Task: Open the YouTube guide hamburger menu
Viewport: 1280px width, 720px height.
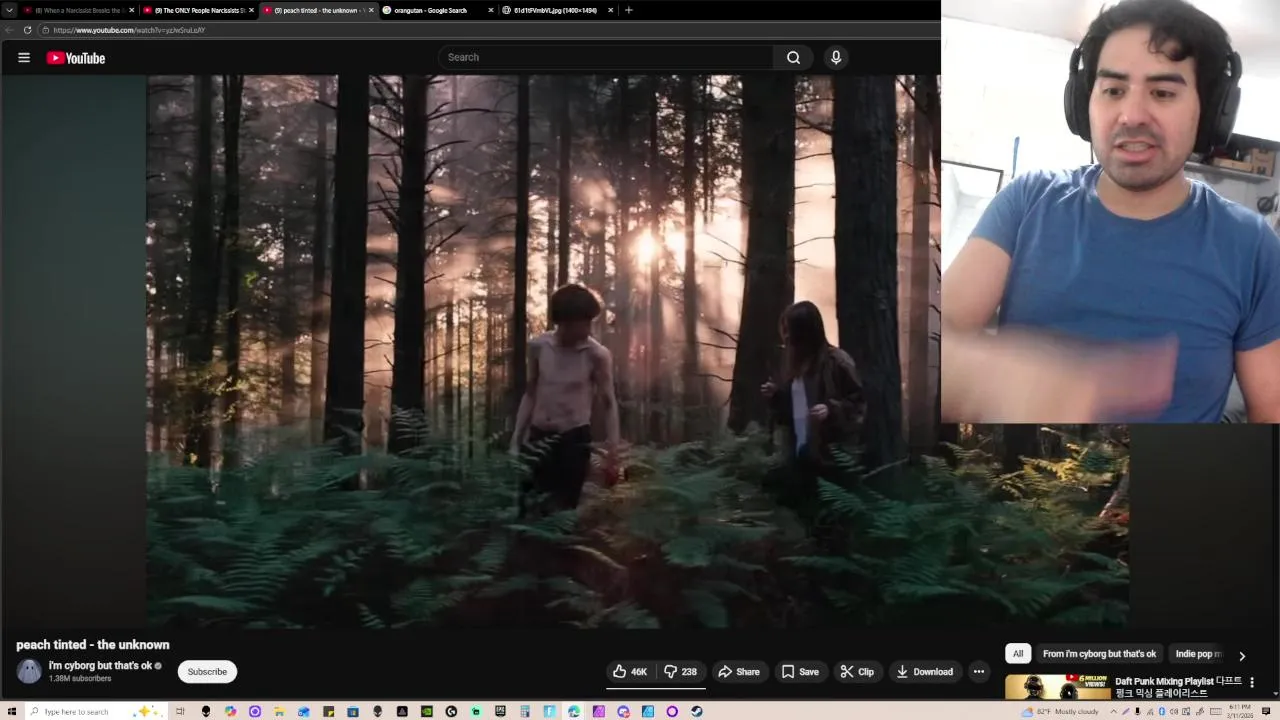Action: pyautogui.click(x=24, y=58)
